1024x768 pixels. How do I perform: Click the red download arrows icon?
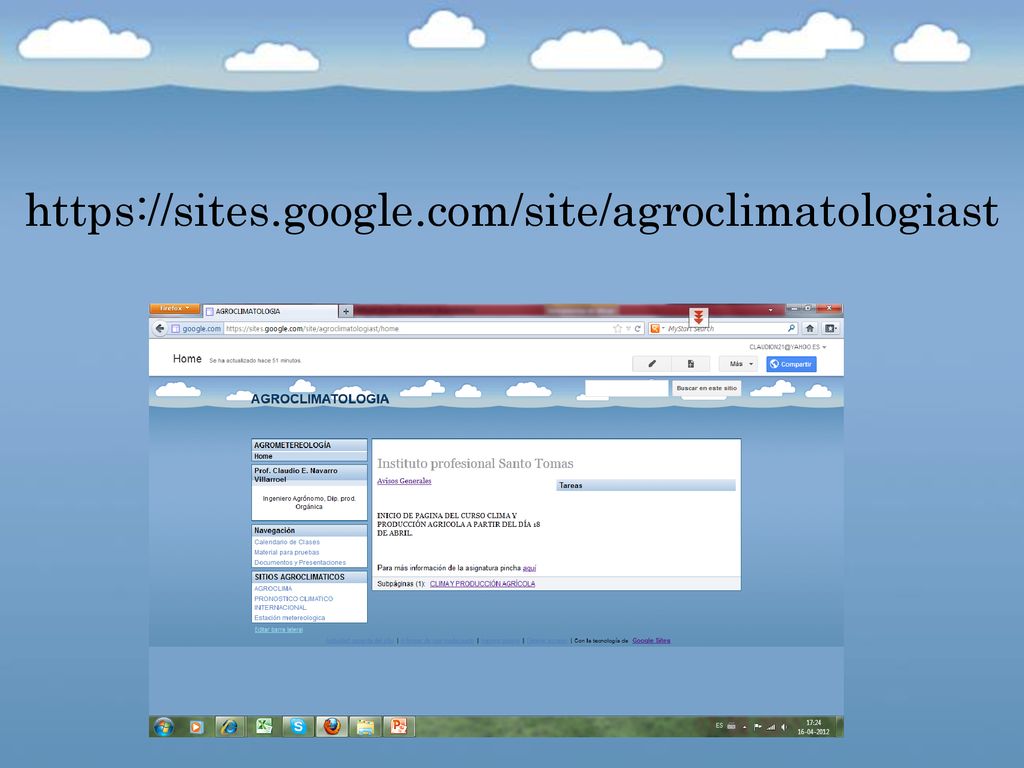click(x=698, y=317)
